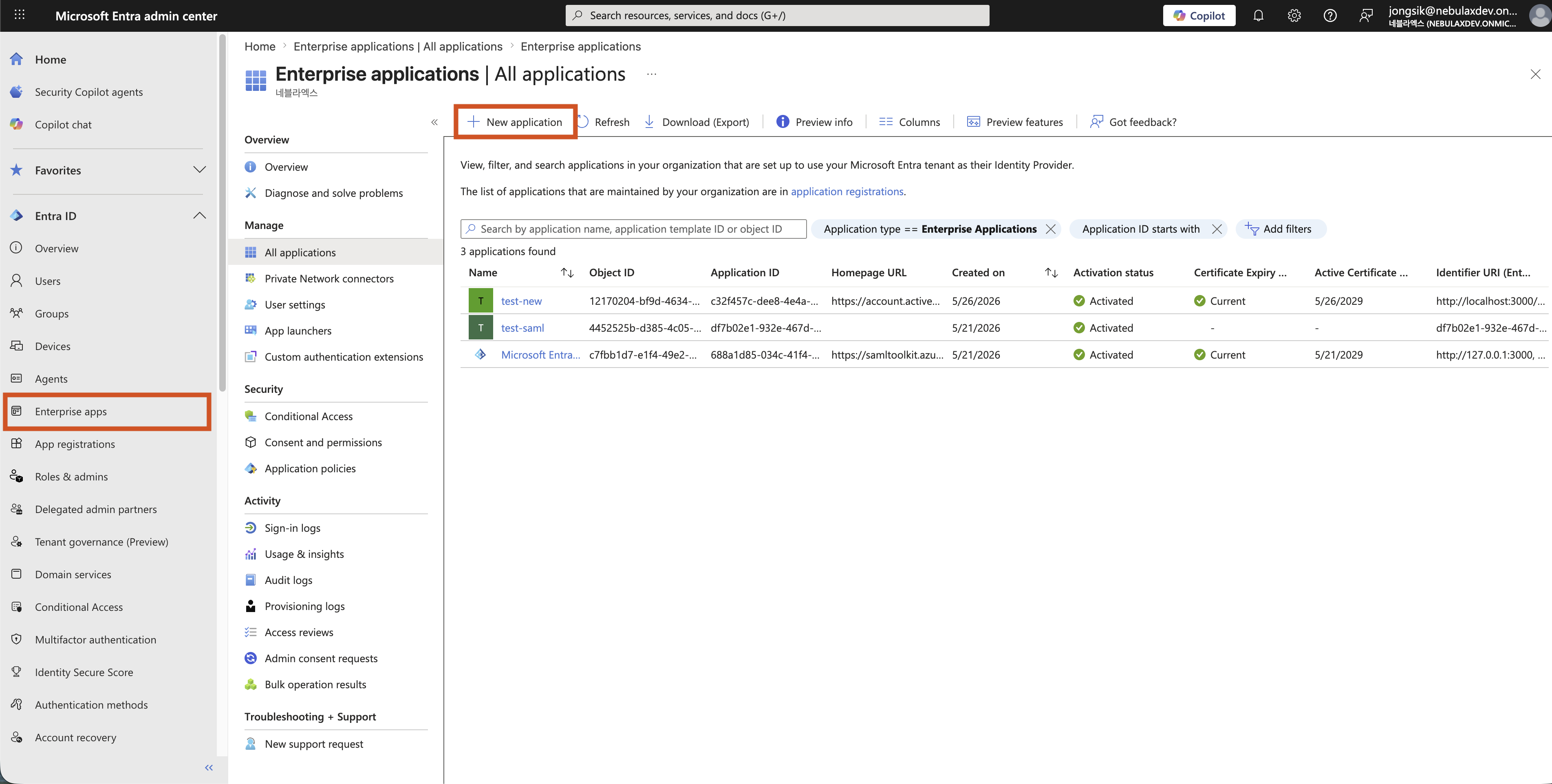Viewport: 1552px width, 784px height.
Task: Click the User settings icon
Action: (251, 304)
